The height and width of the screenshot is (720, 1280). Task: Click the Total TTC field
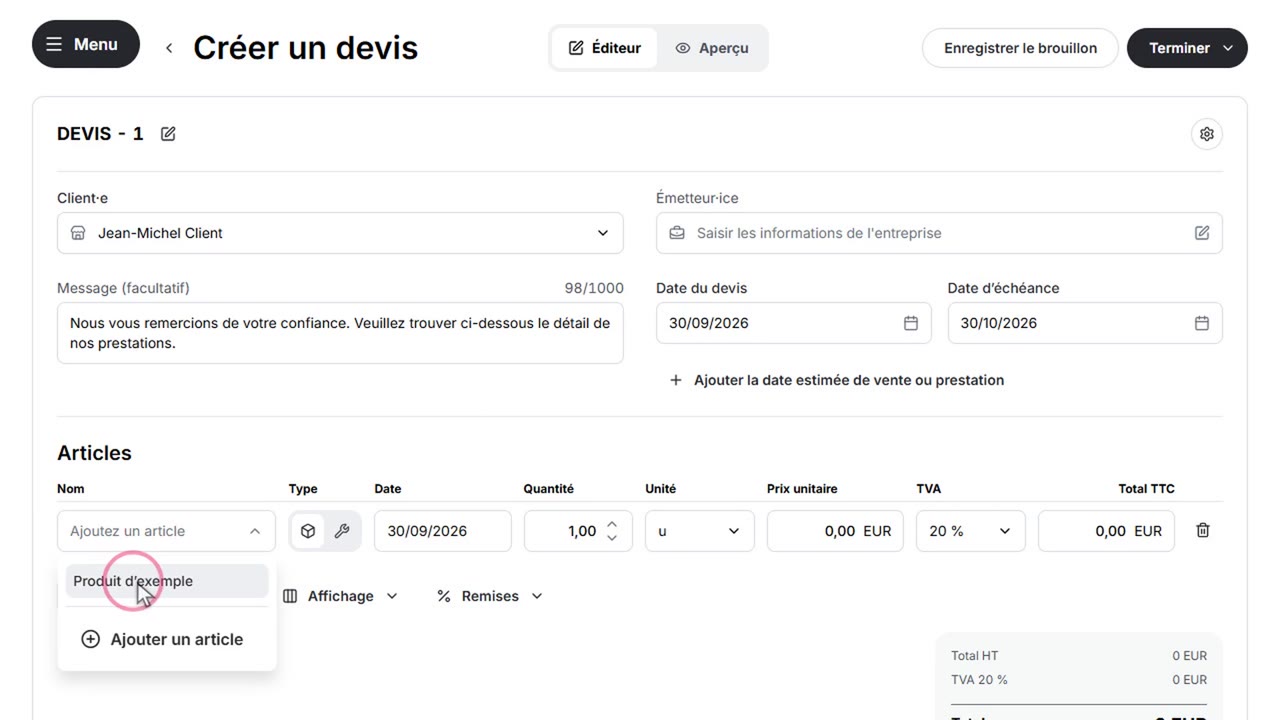point(1107,531)
